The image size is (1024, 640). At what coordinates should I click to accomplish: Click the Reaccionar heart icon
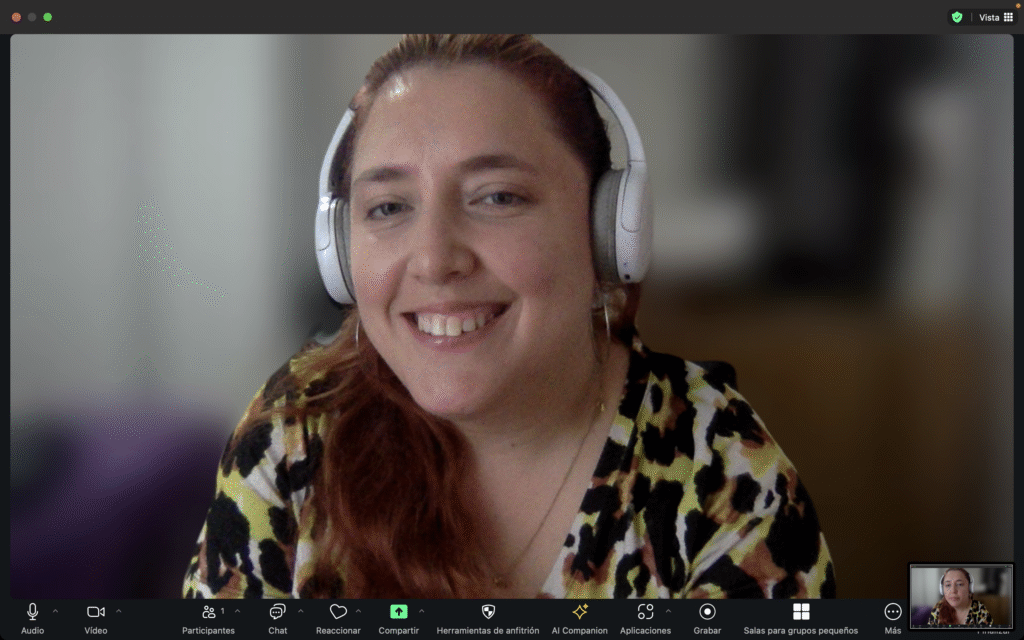click(x=338, y=611)
